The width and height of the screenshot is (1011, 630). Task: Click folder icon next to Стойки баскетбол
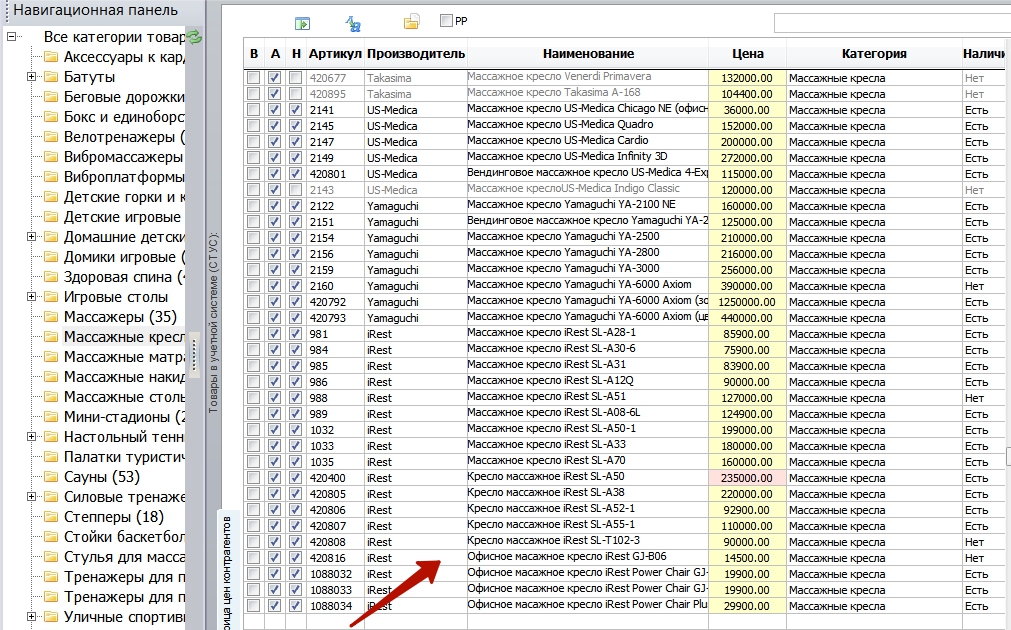[x=51, y=536]
